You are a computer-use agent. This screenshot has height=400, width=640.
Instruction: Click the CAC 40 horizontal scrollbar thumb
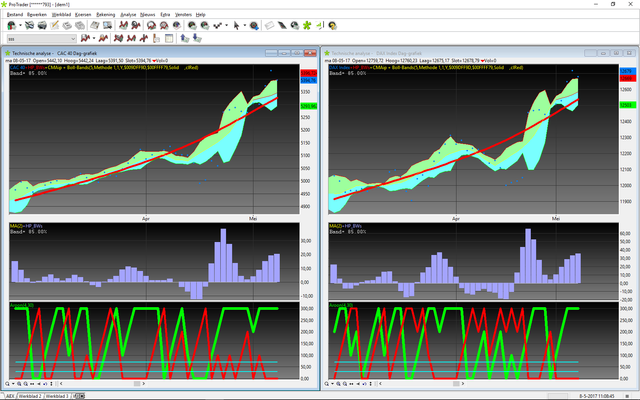[x=137, y=384]
